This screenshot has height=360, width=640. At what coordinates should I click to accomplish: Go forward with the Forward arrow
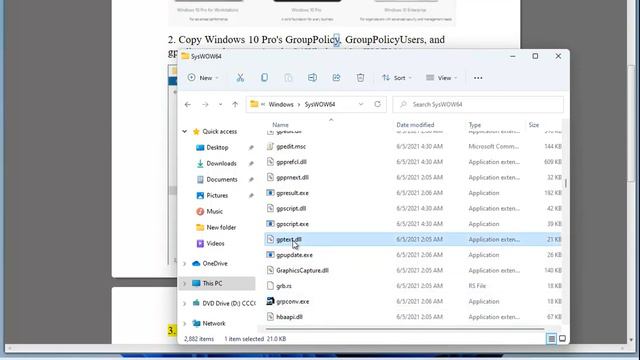click(205, 104)
